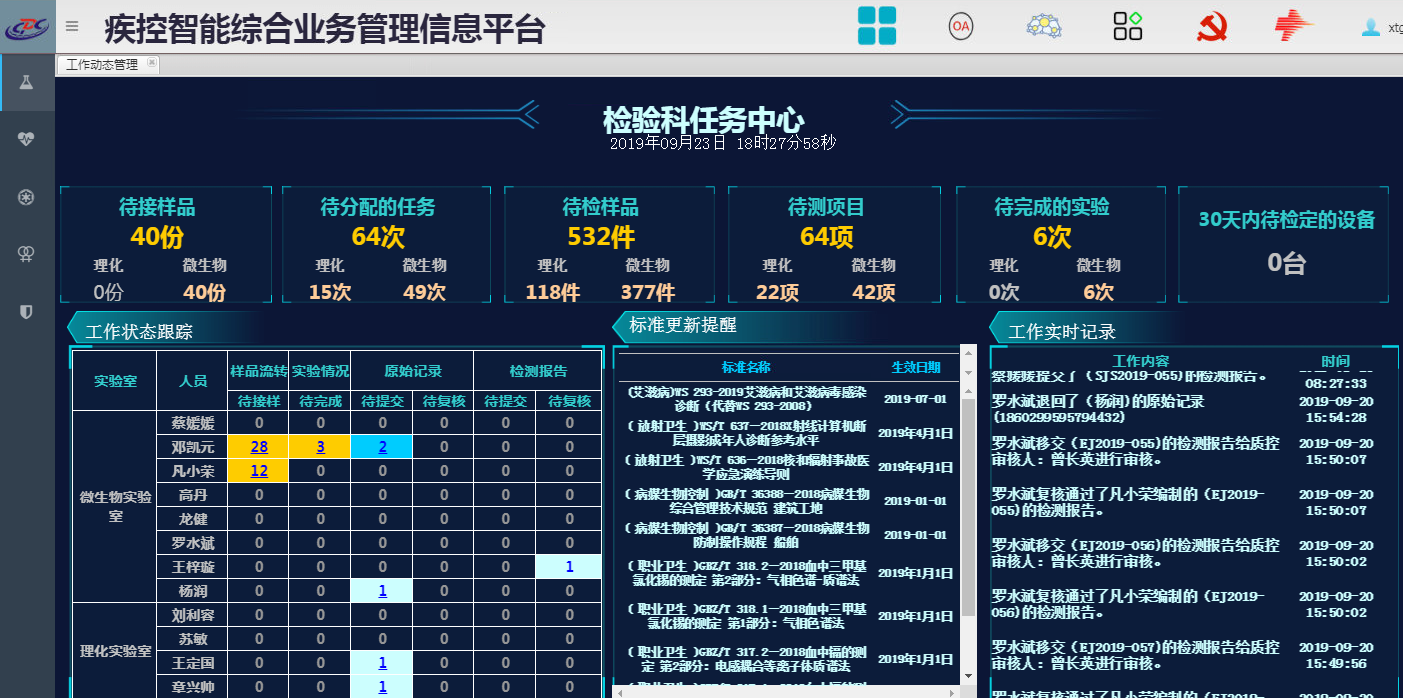Click the red striped cross icon
The width and height of the screenshot is (1403, 698).
coord(1294,26)
